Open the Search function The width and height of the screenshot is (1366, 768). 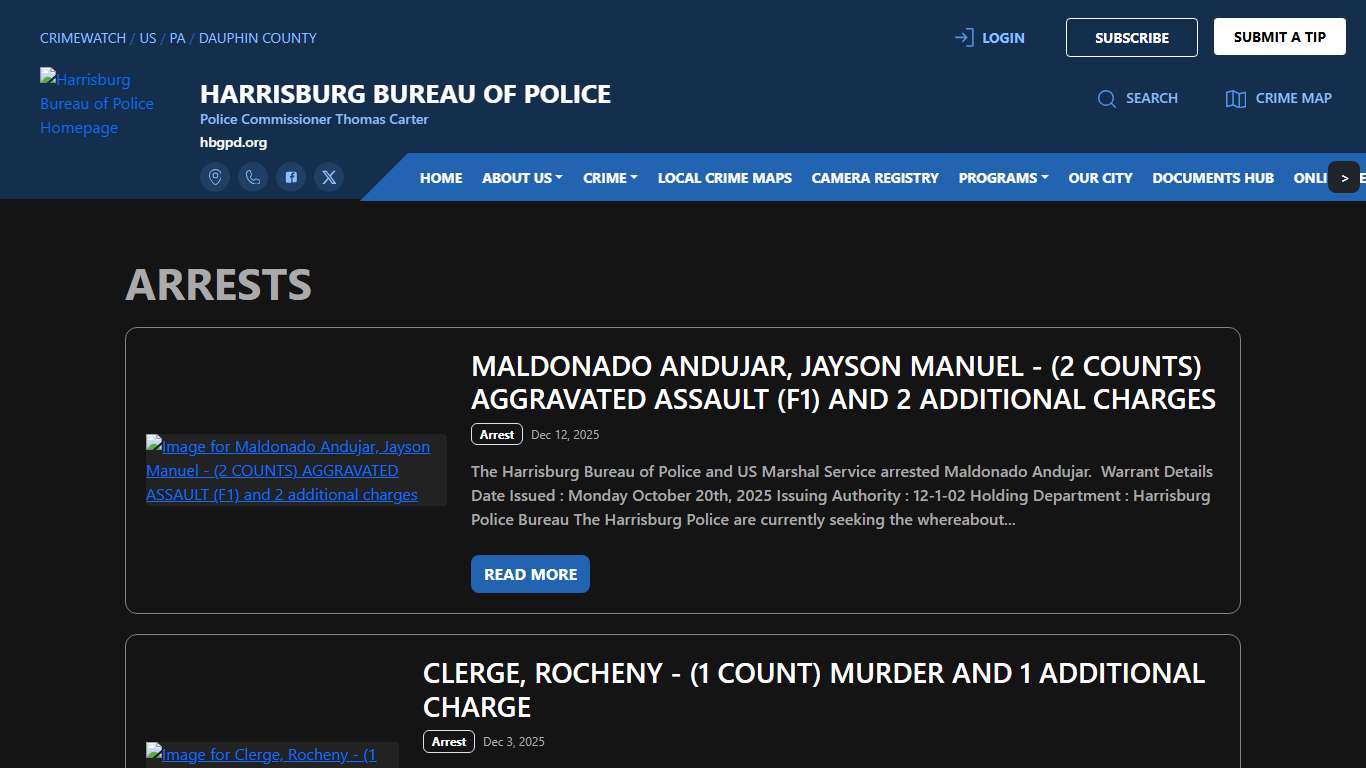tap(1138, 98)
